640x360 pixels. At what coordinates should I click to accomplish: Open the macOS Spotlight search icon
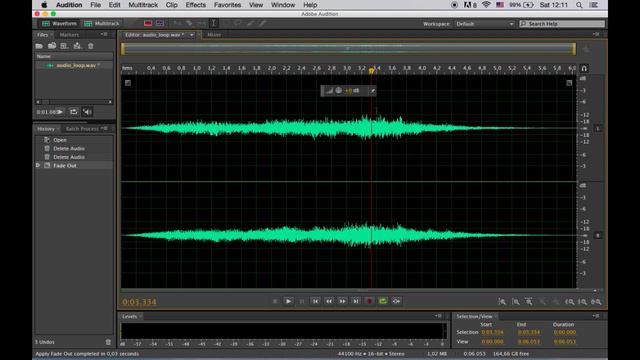[579, 5]
